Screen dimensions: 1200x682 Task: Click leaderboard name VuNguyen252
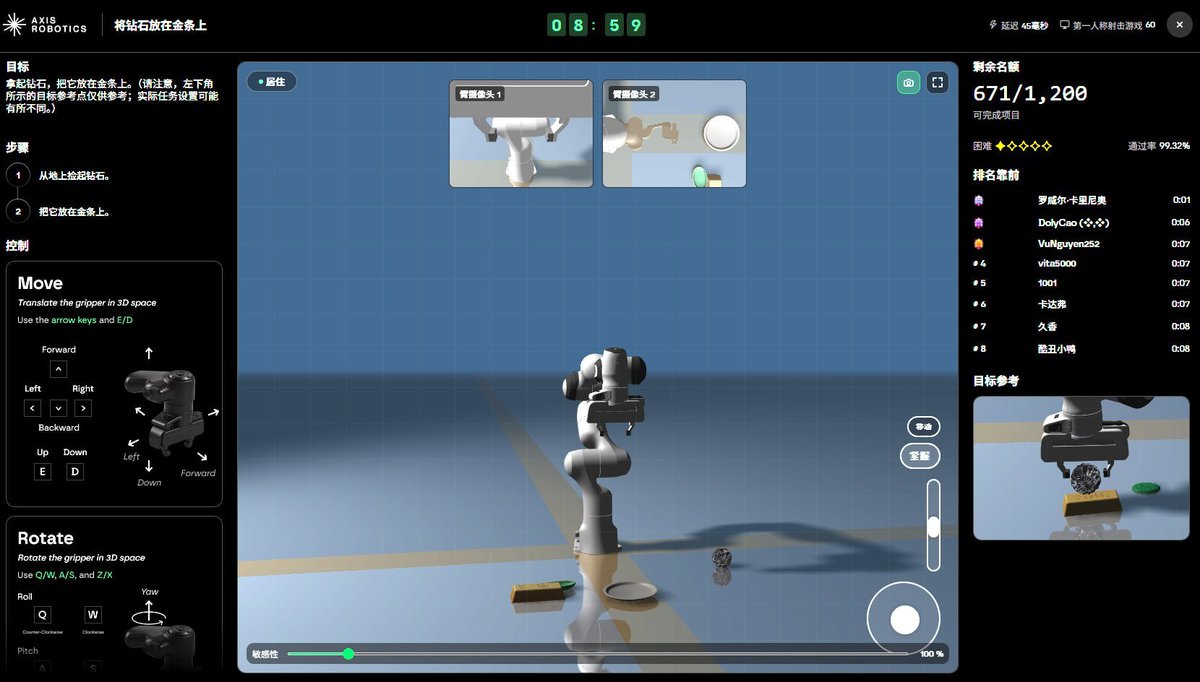click(1068, 244)
